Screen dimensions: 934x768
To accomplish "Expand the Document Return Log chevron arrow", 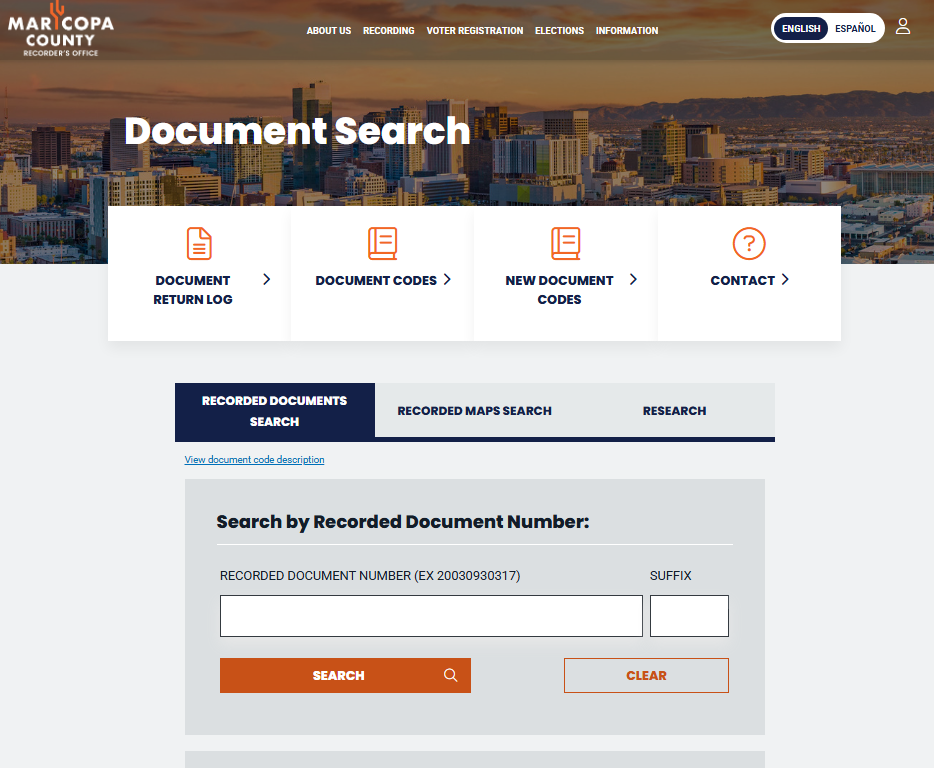I will click(x=267, y=280).
